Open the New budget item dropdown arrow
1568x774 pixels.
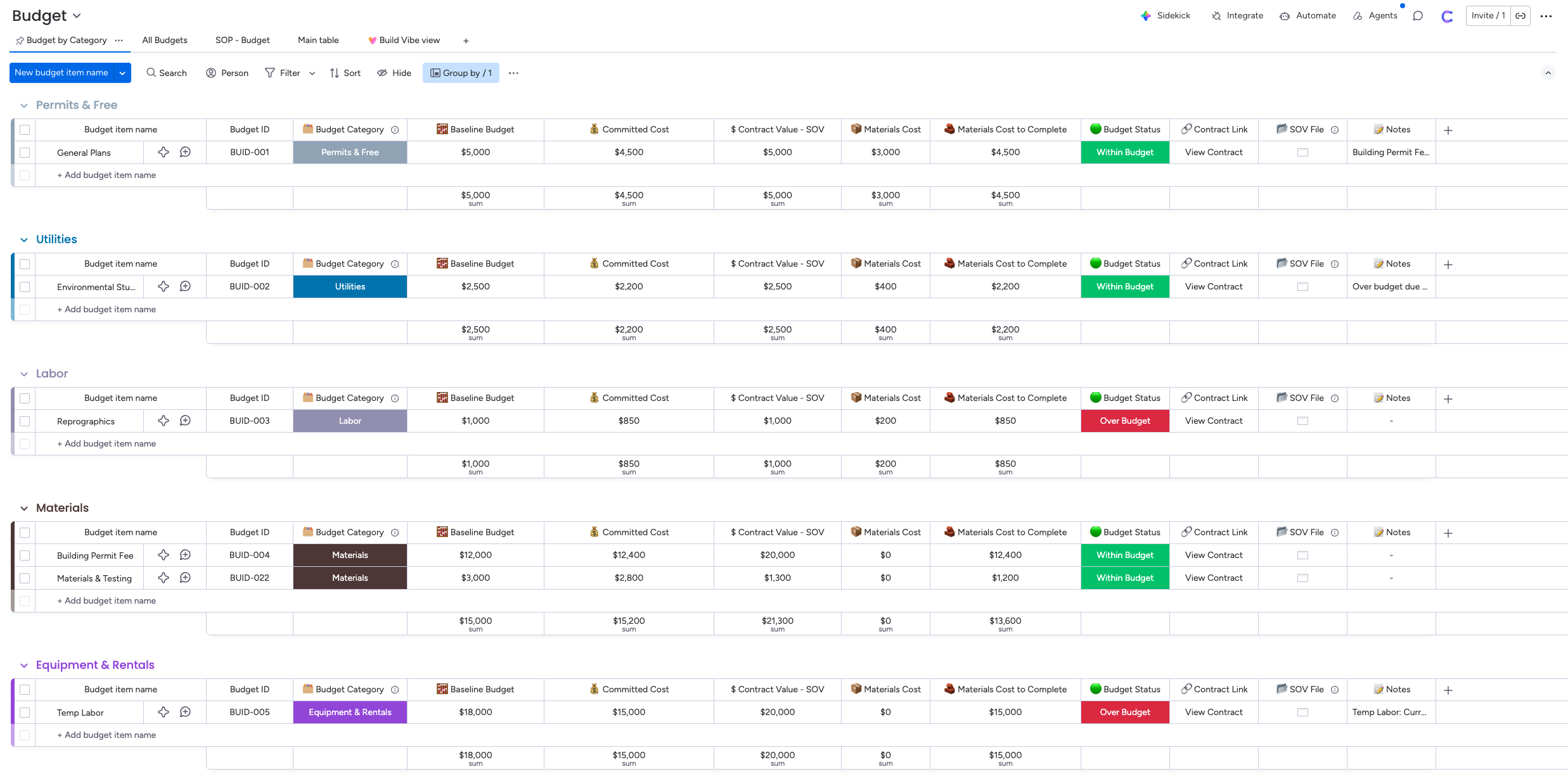click(x=122, y=73)
